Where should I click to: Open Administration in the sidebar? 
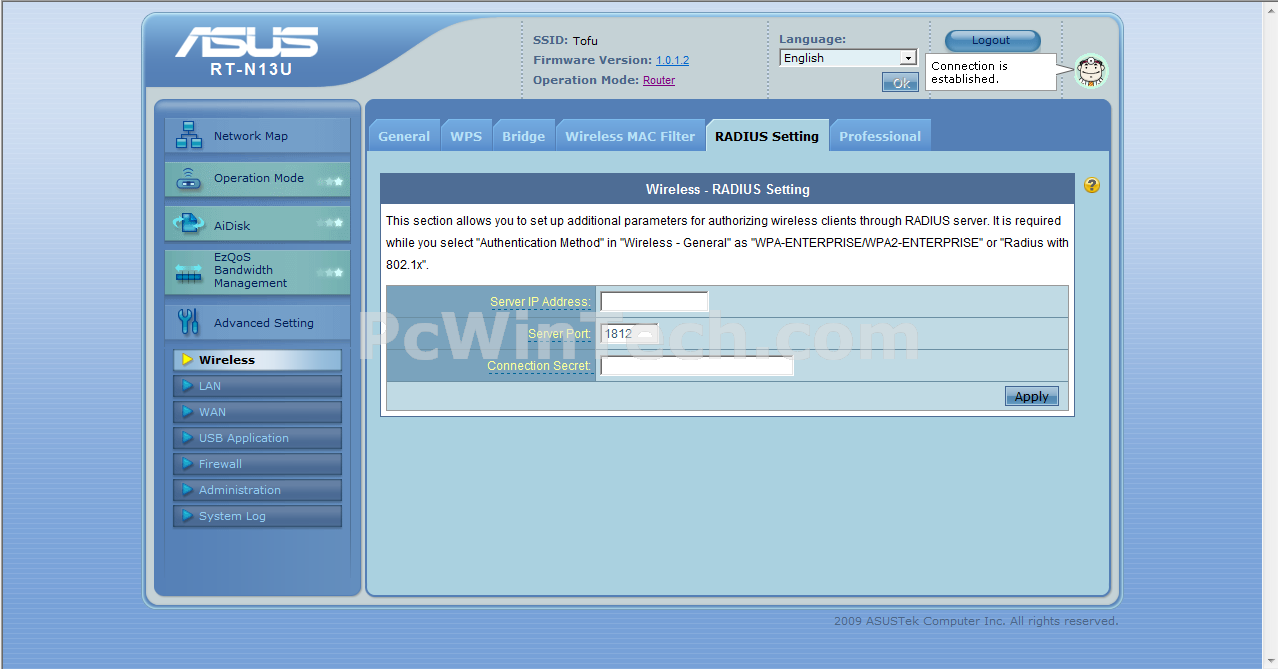(x=258, y=490)
